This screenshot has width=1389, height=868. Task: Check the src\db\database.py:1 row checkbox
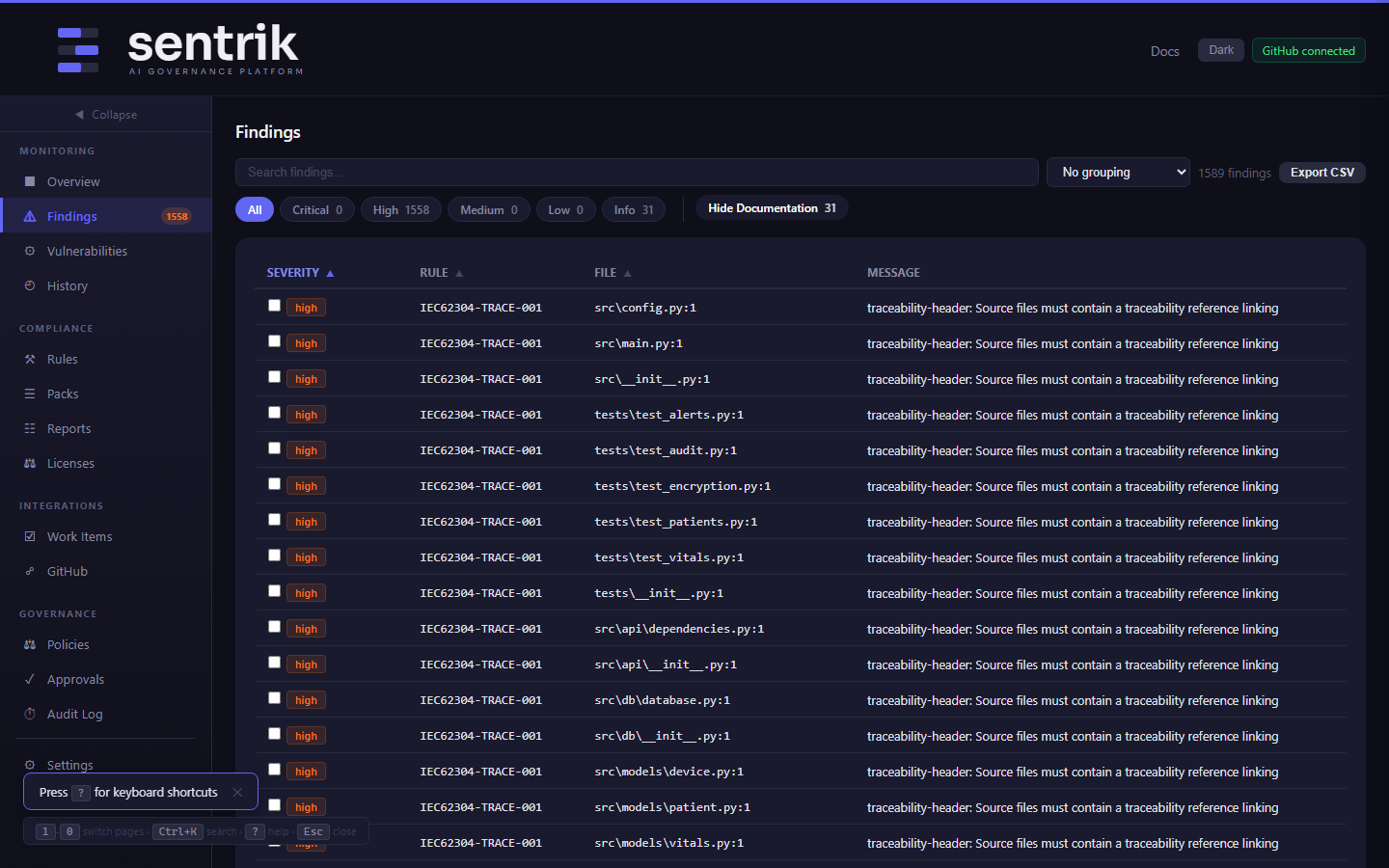tap(274, 698)
